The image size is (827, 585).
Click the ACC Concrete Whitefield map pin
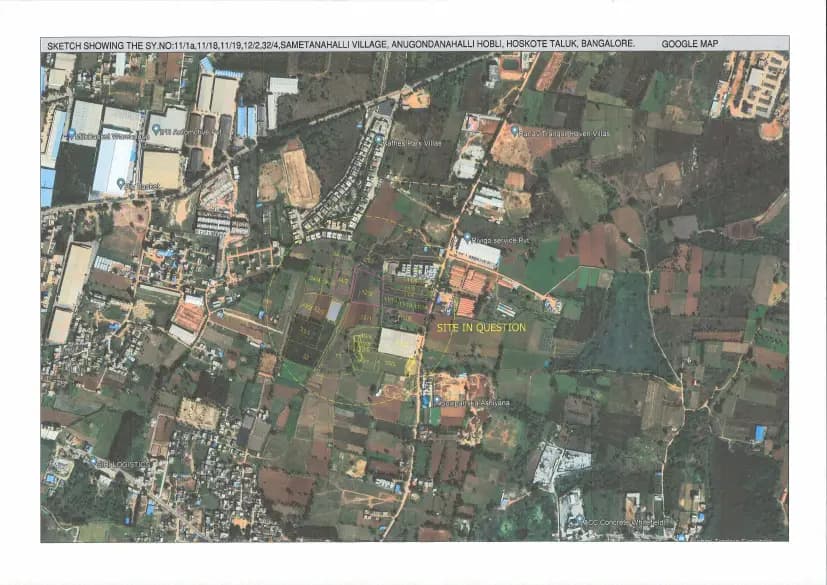[579, 520]
